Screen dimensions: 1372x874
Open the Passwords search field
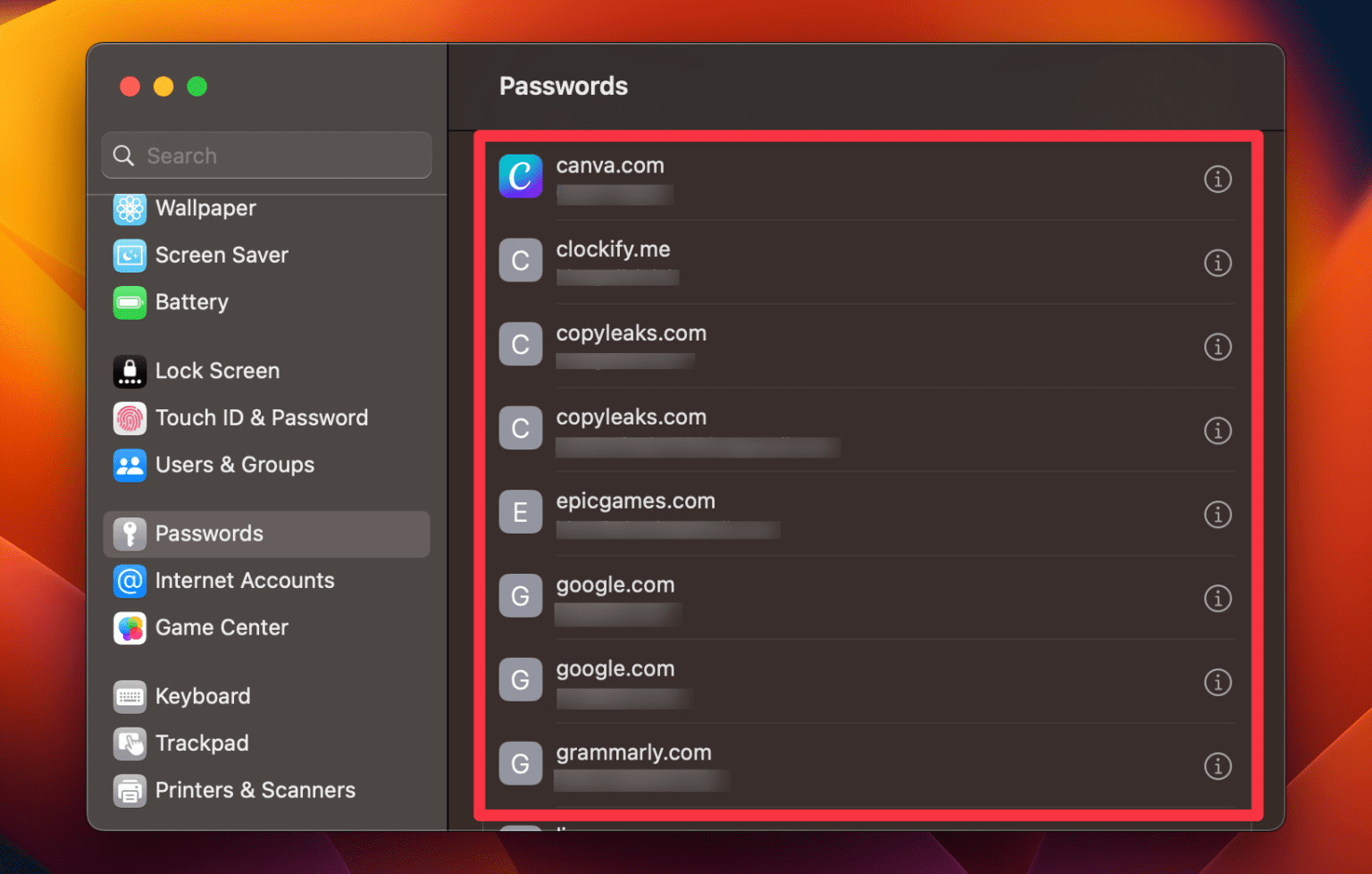(x=266, y=155)
